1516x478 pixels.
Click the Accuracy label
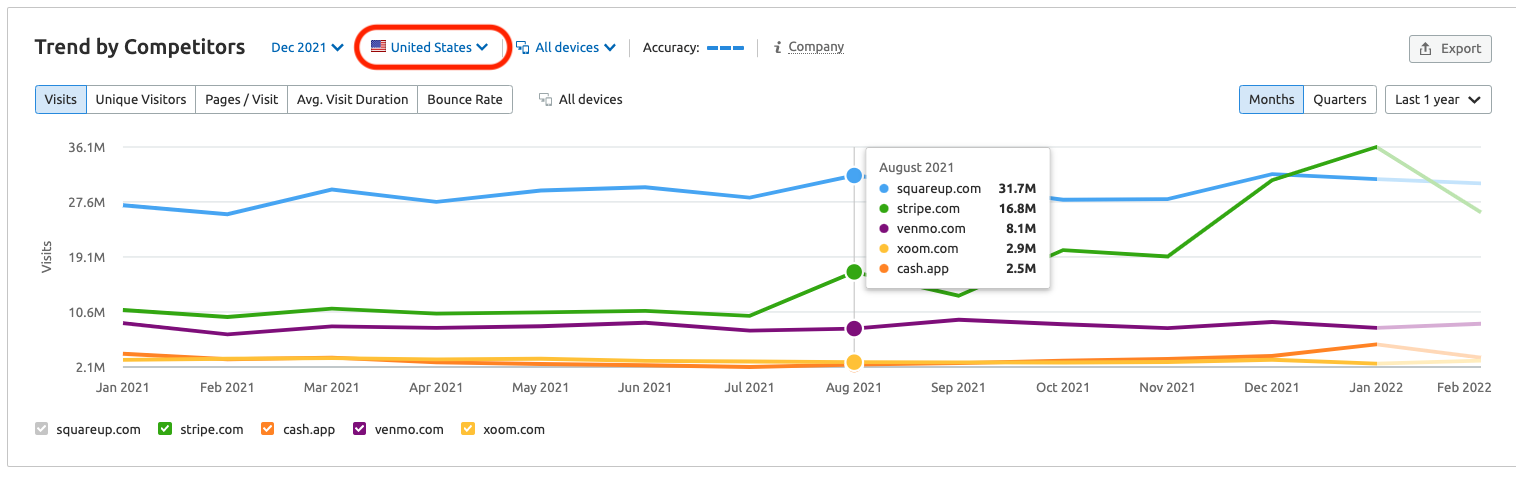[671, 47]
